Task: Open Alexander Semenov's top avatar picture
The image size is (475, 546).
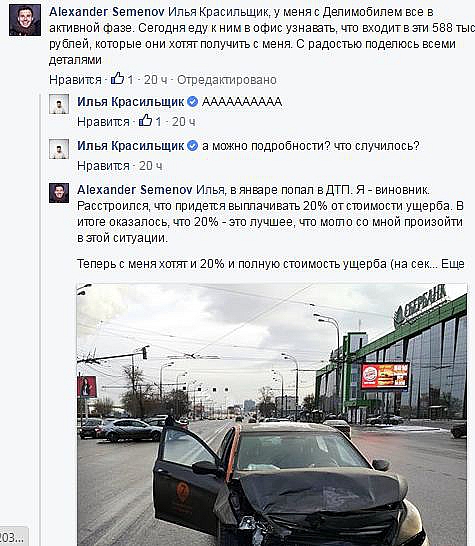Action: click(25, 21)
